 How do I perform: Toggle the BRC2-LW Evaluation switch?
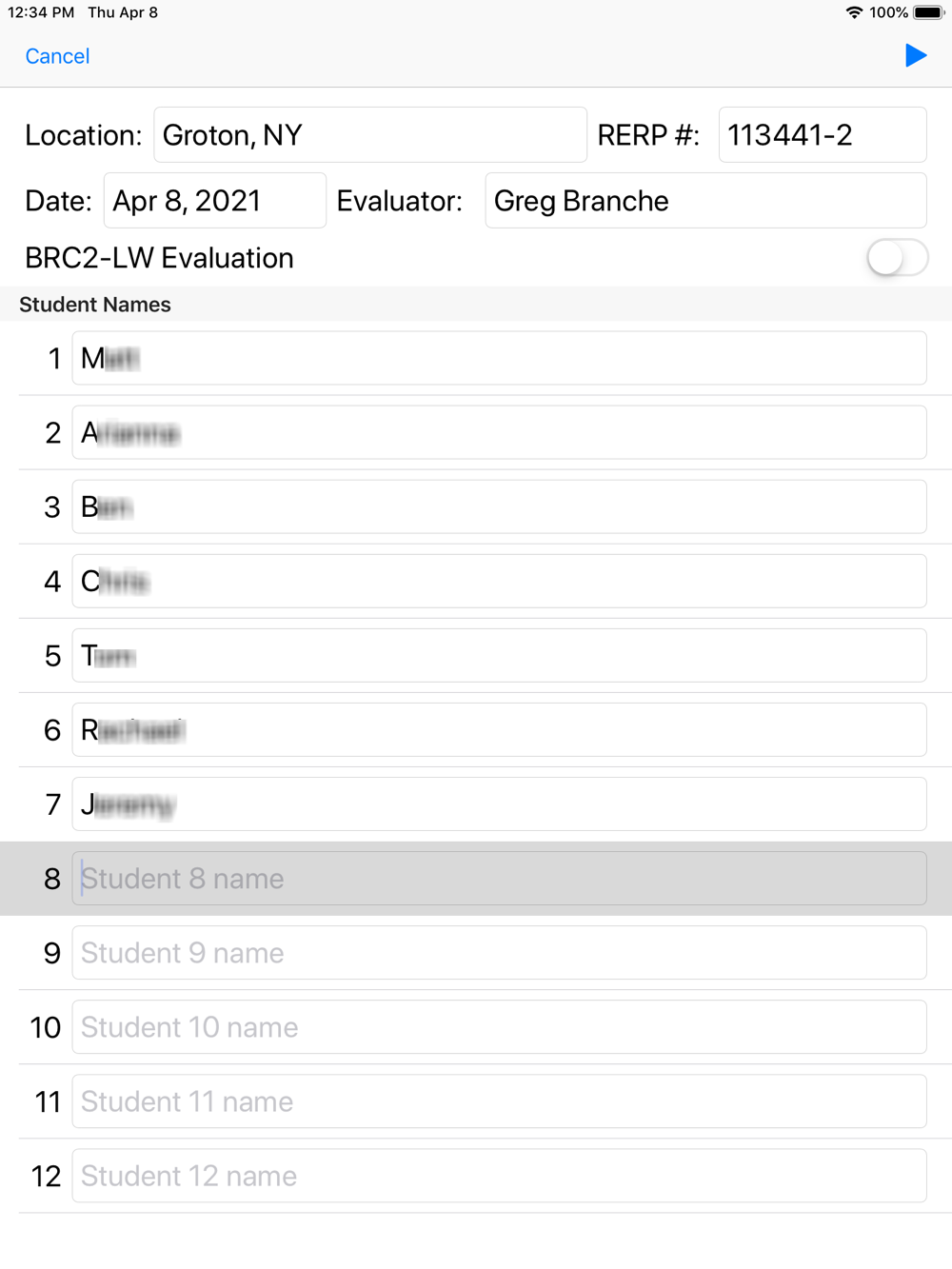[x=897, y=258]
